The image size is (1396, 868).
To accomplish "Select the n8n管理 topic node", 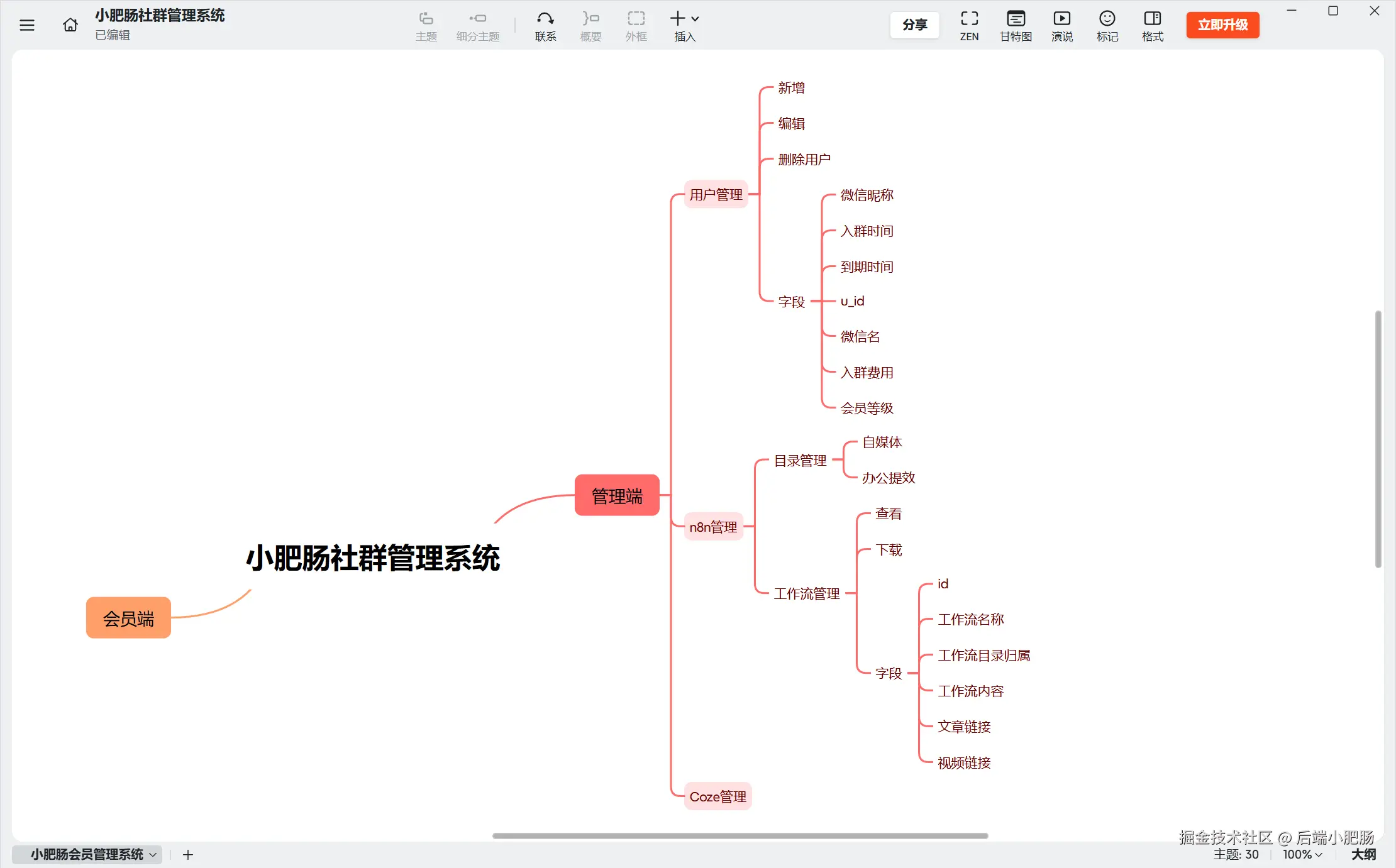I will click(713, 527).
